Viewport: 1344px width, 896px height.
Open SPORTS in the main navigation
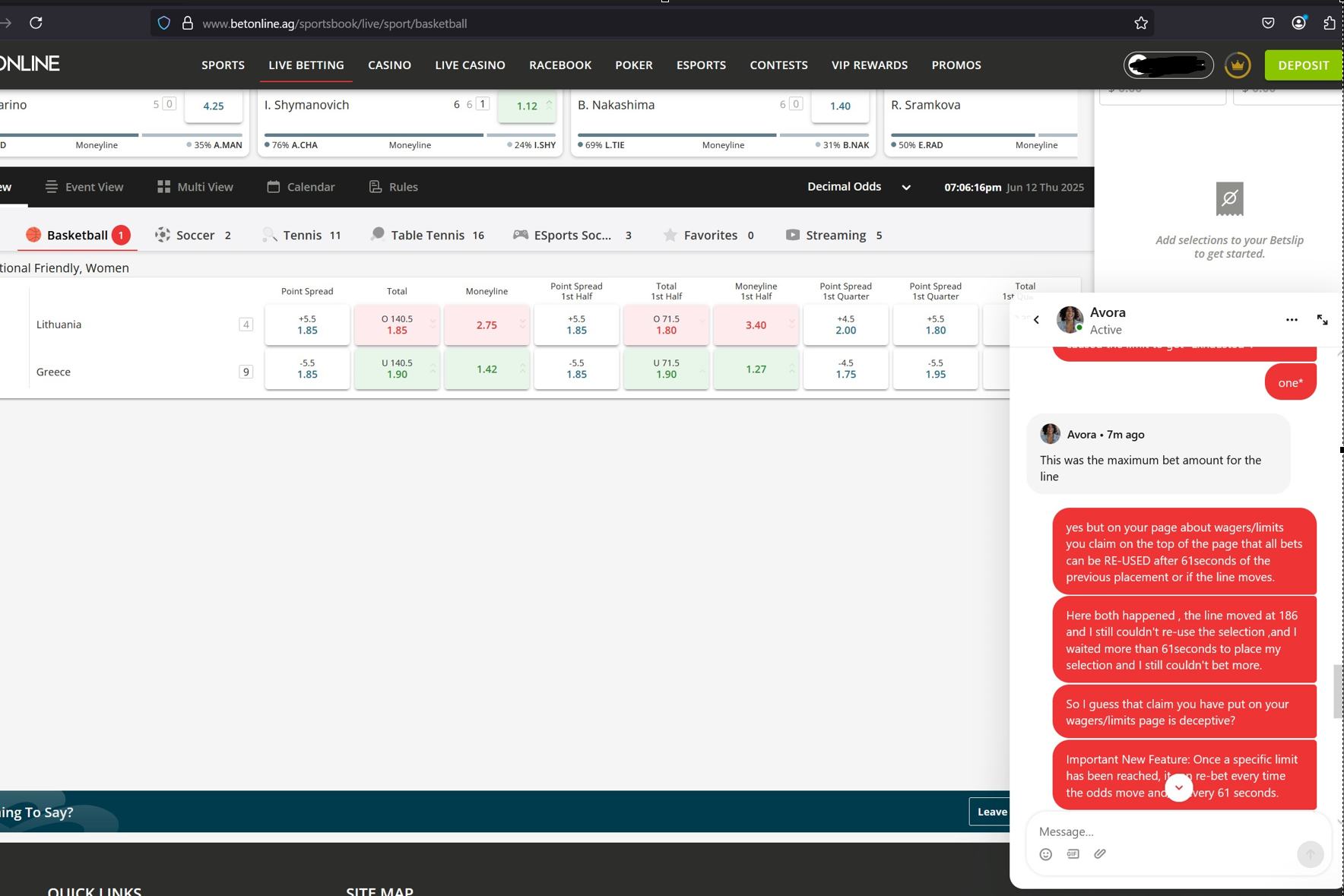[223, 65]
